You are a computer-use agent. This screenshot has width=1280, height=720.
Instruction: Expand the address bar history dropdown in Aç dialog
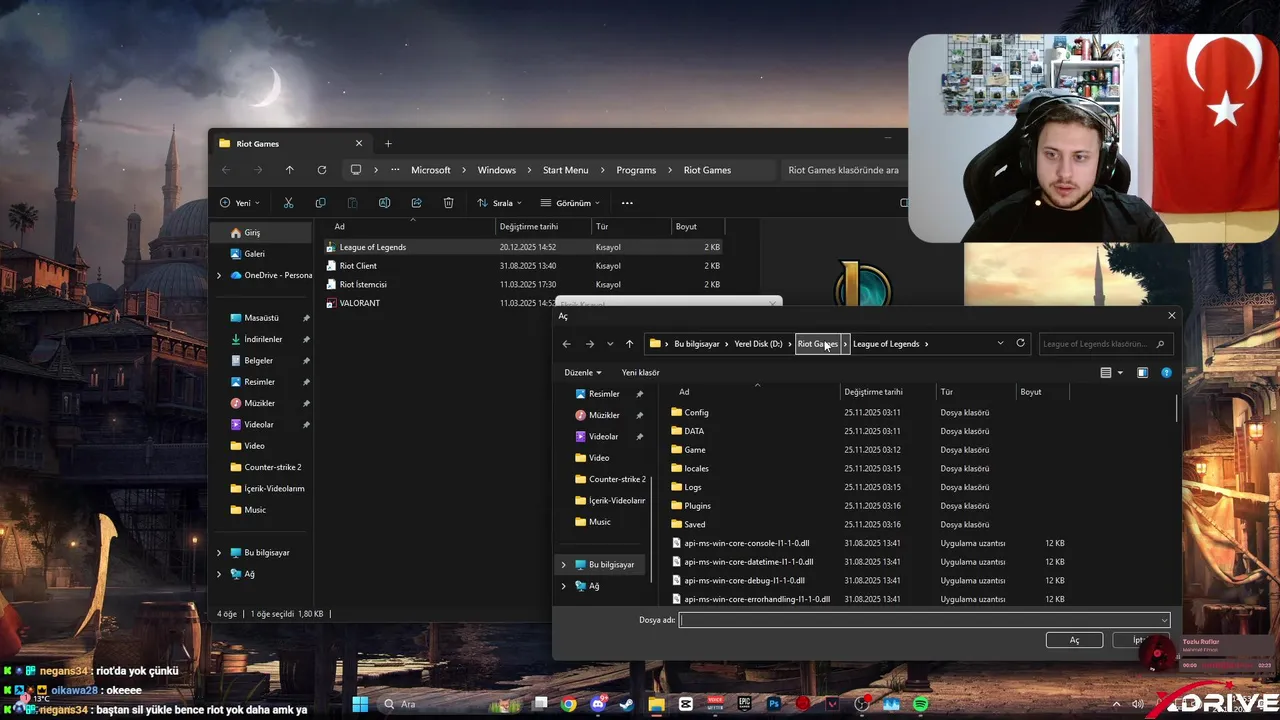[x=1000, y=343]
